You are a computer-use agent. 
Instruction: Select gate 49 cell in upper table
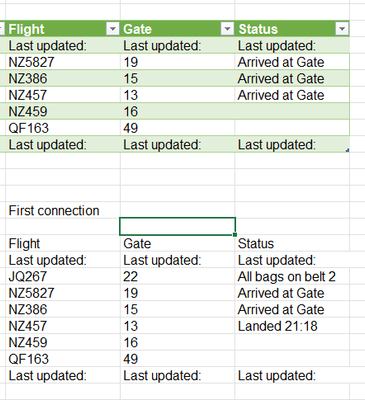click(x=177, y=128)
